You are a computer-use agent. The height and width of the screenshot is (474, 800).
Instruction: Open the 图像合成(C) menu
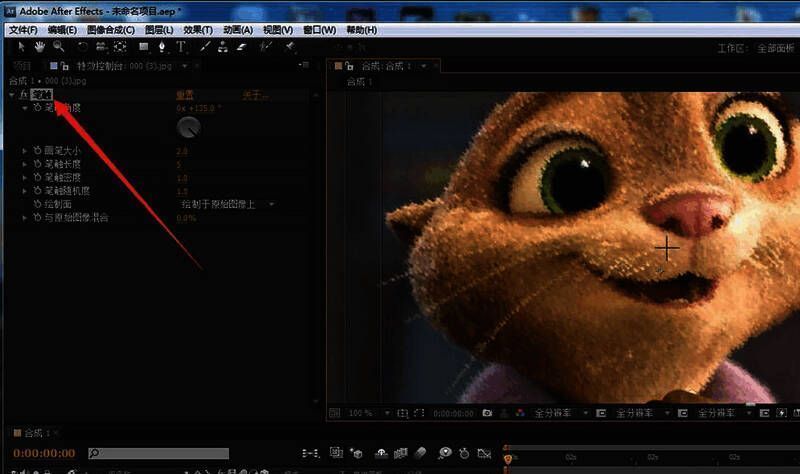(110, 30)
